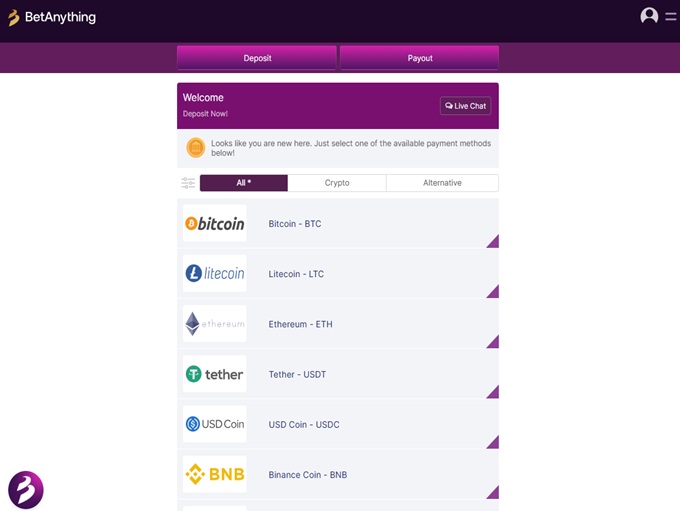The height and width of the screenshot is (511, 680).
Task: Switch to the Alternative tab
Action: pos(442,183)
